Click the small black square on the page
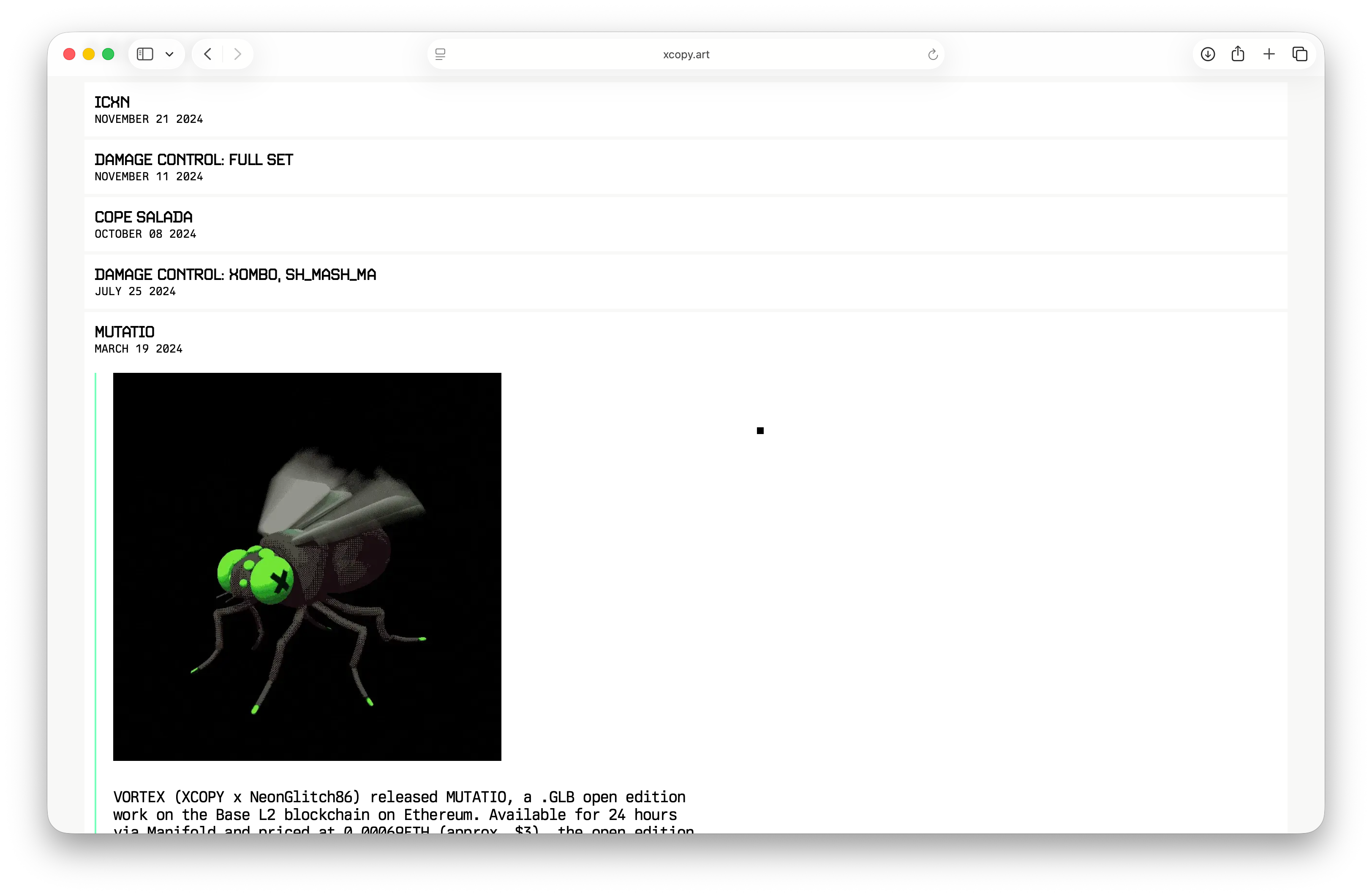 tap(760, 430)
